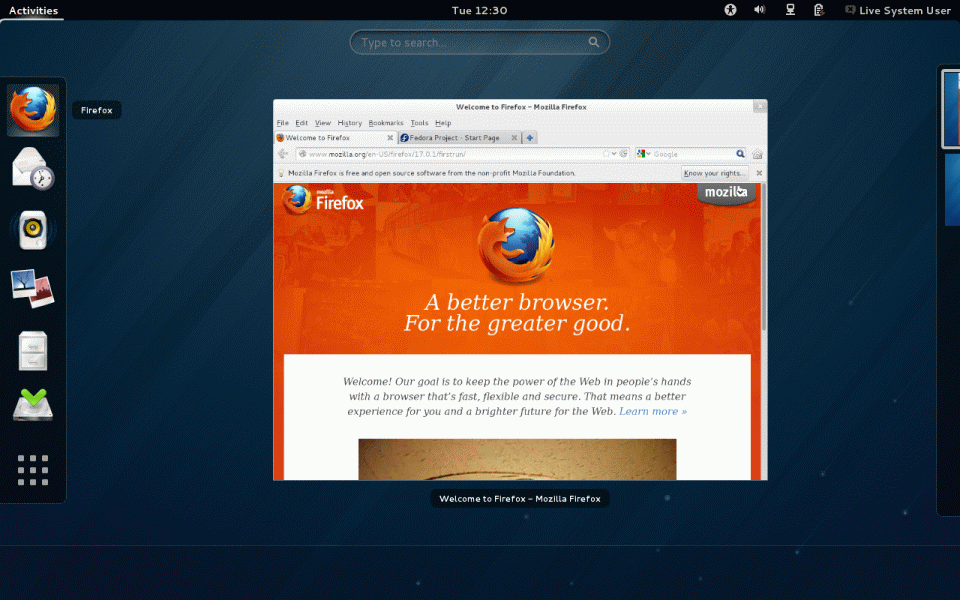
Task: Dismiss the Mozilla info notification bar
Action: point(759,173)
